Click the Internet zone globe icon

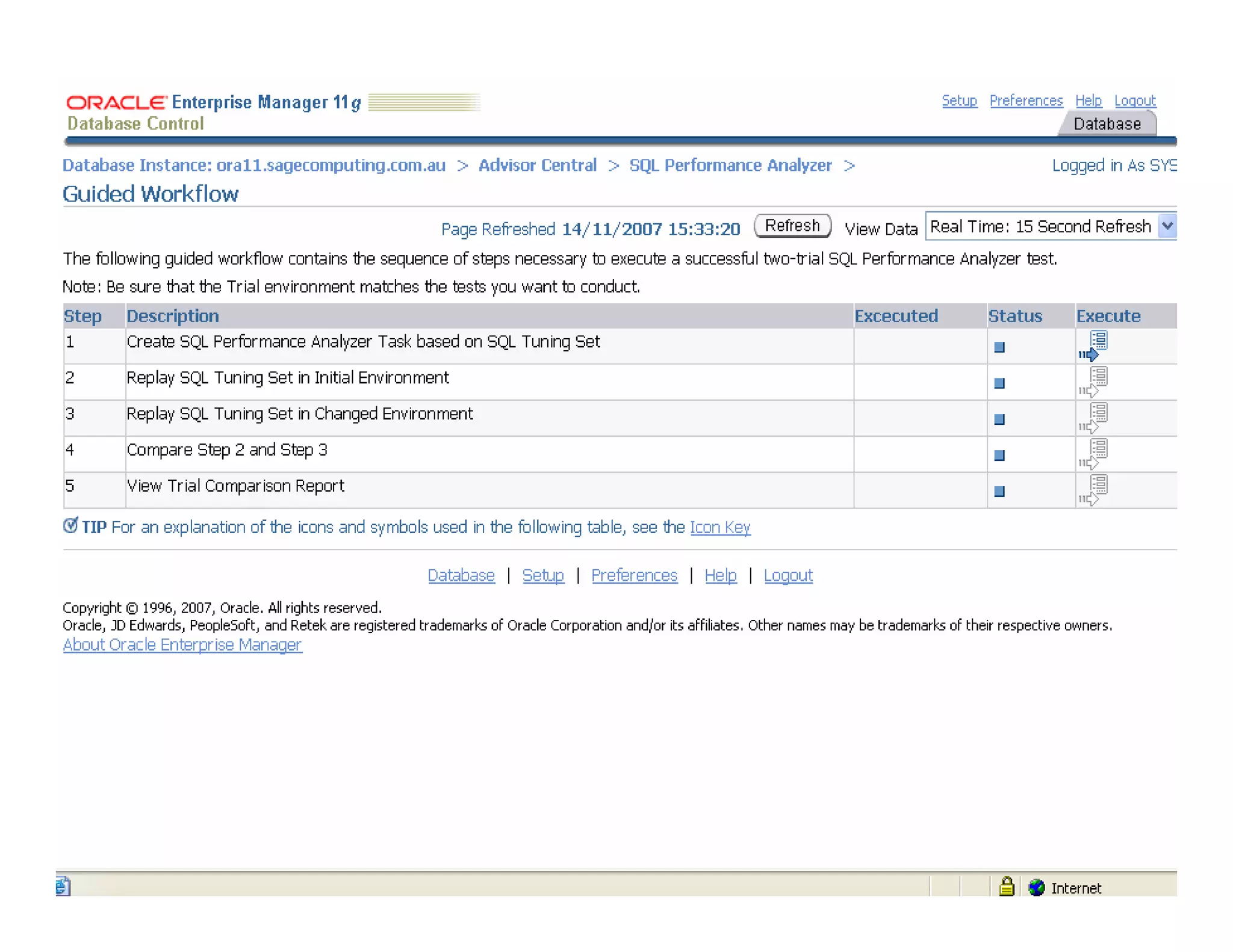pos(1036,887)
